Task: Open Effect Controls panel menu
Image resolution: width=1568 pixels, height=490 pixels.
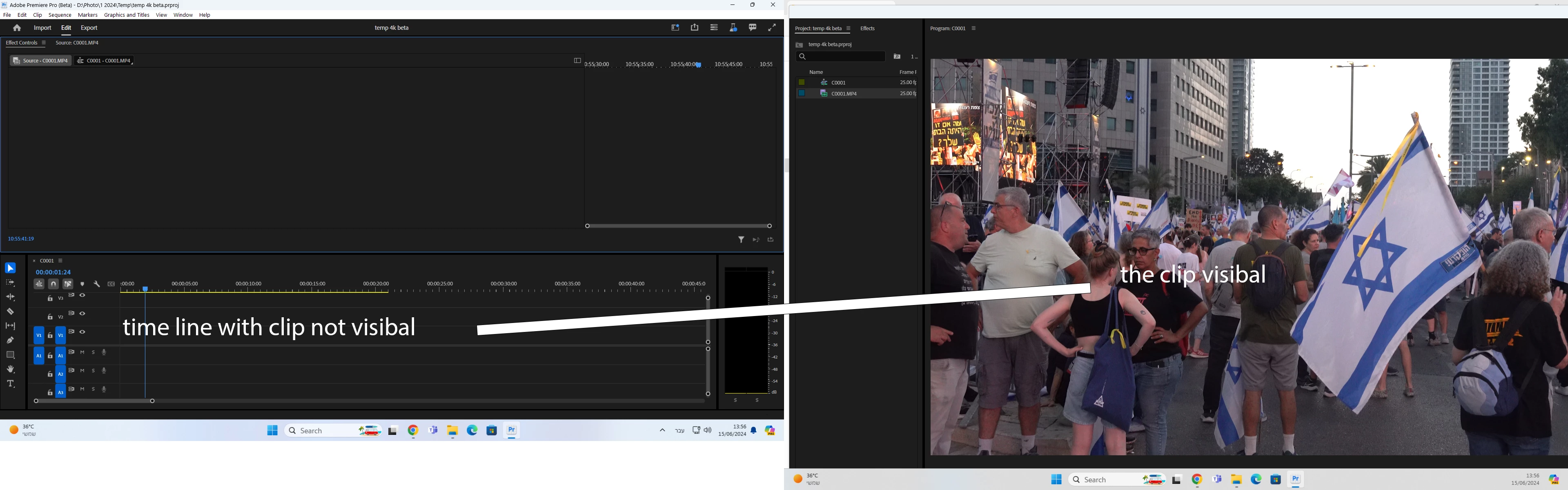Action: tap(43, 42)
